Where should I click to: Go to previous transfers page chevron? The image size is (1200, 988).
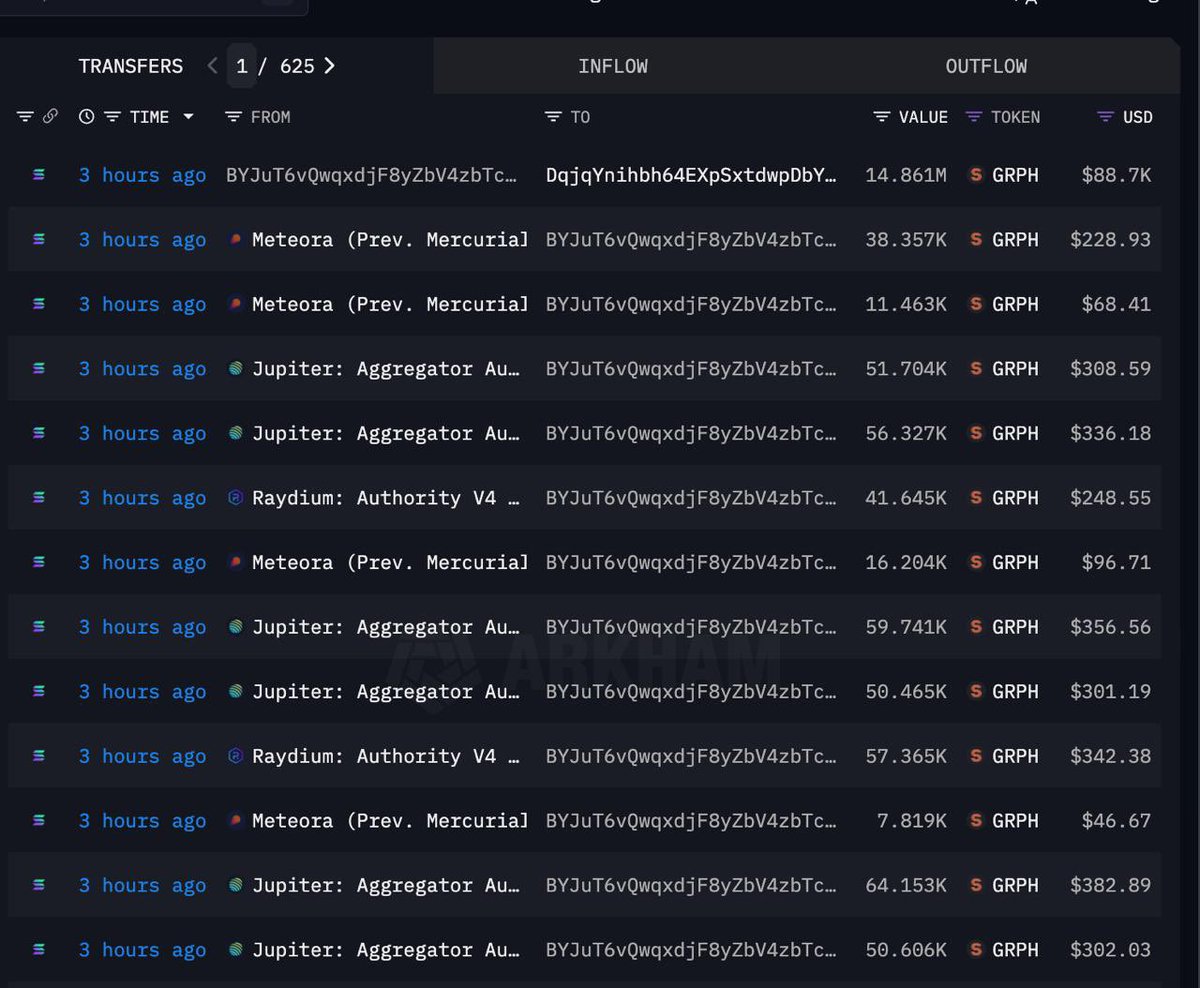(x=212, y=66)
